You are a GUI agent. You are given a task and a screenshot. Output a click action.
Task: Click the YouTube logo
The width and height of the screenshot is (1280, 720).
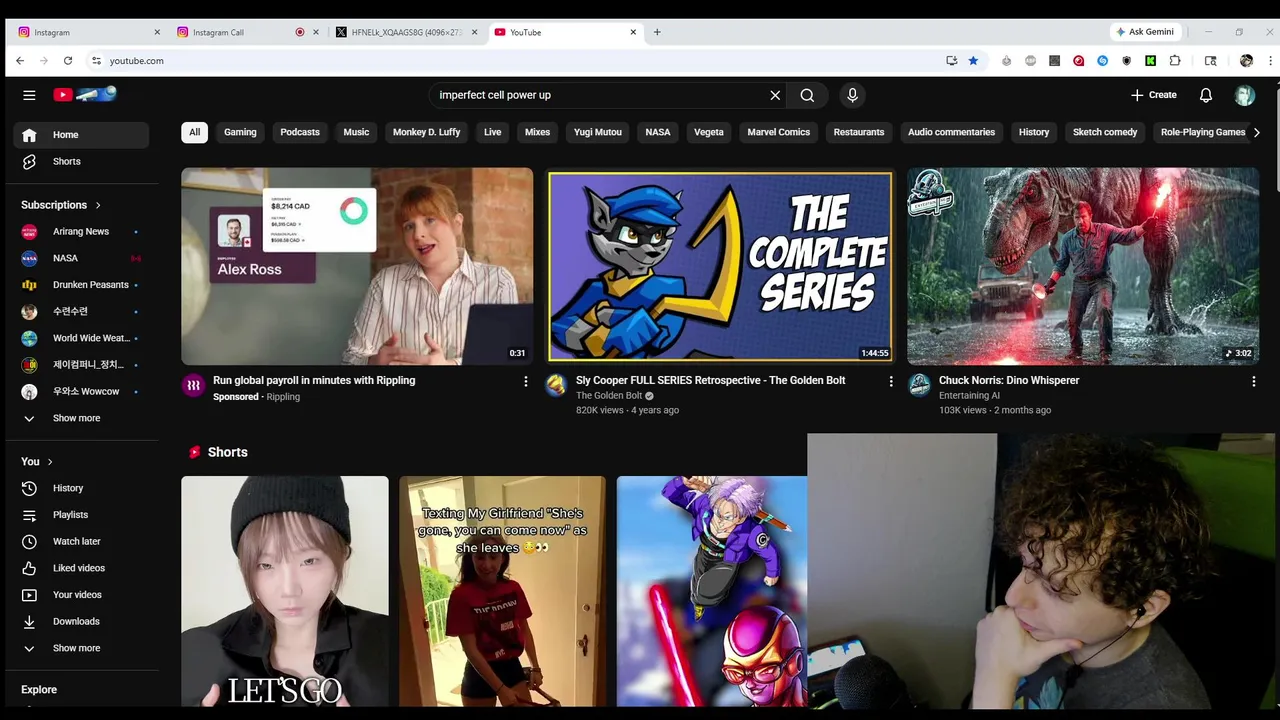85,95
